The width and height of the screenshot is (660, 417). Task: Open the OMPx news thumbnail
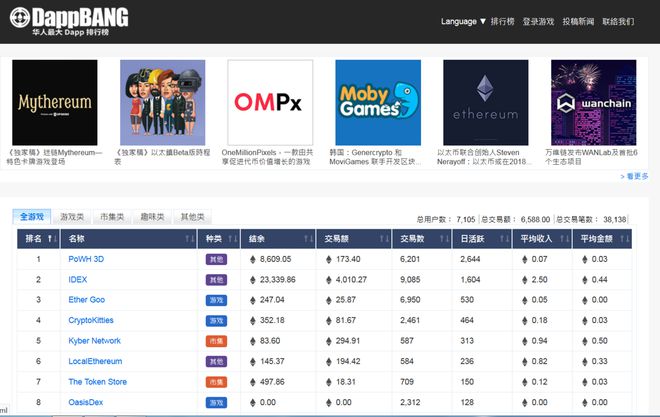[270, 102]
